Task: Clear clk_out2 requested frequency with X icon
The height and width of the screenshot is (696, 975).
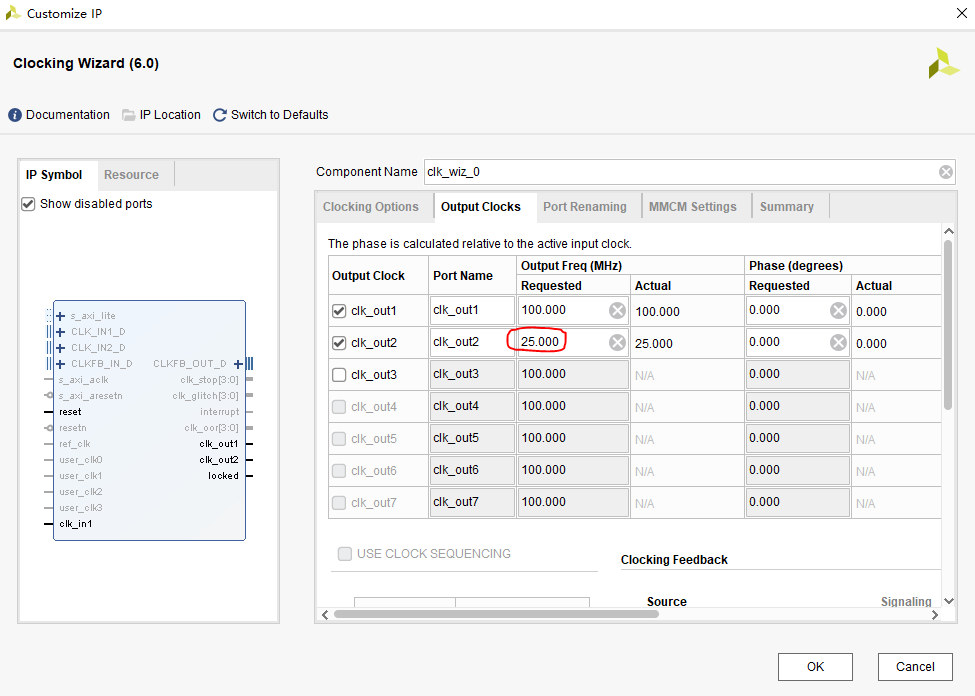Action: tap(617, 342)
